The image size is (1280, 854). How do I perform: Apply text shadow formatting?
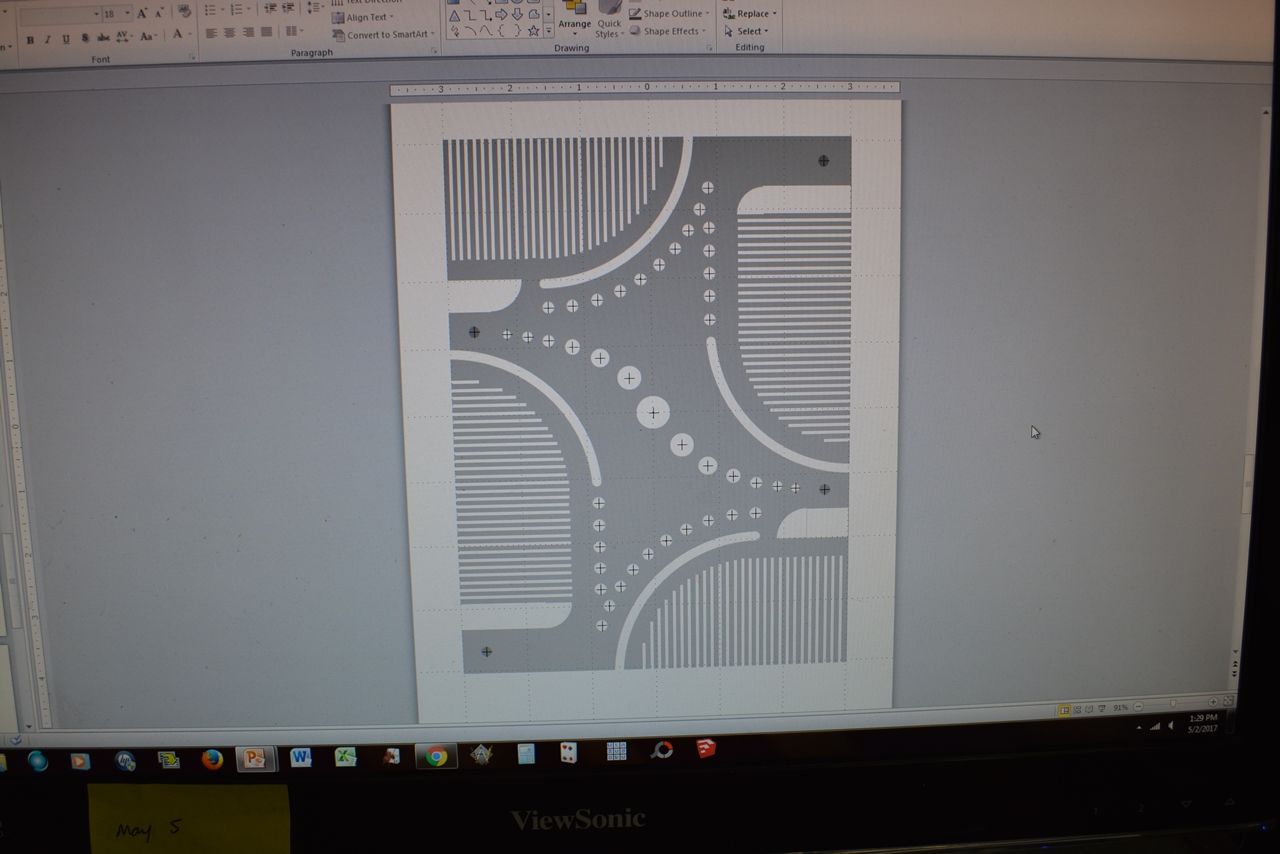(x=85, y=38)
